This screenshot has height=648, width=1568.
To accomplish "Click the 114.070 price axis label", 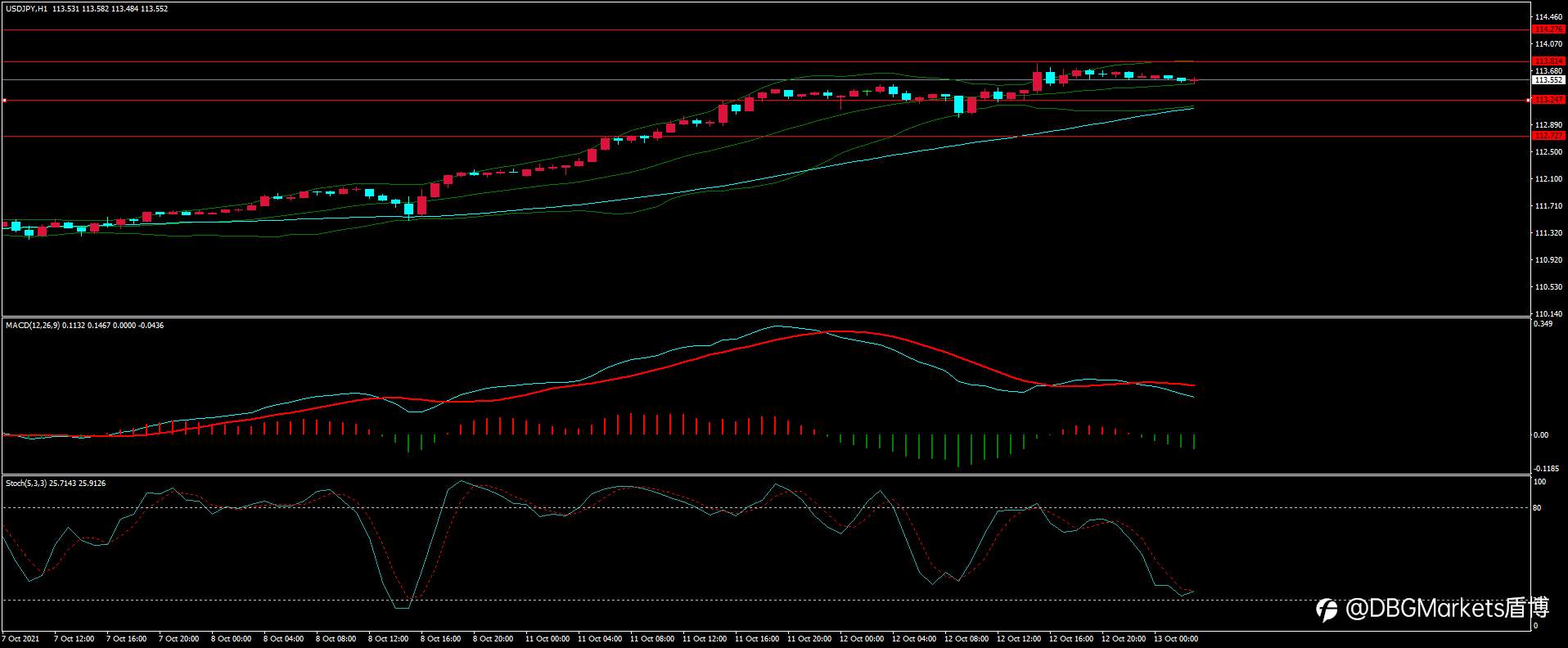I will (1549, 44).
